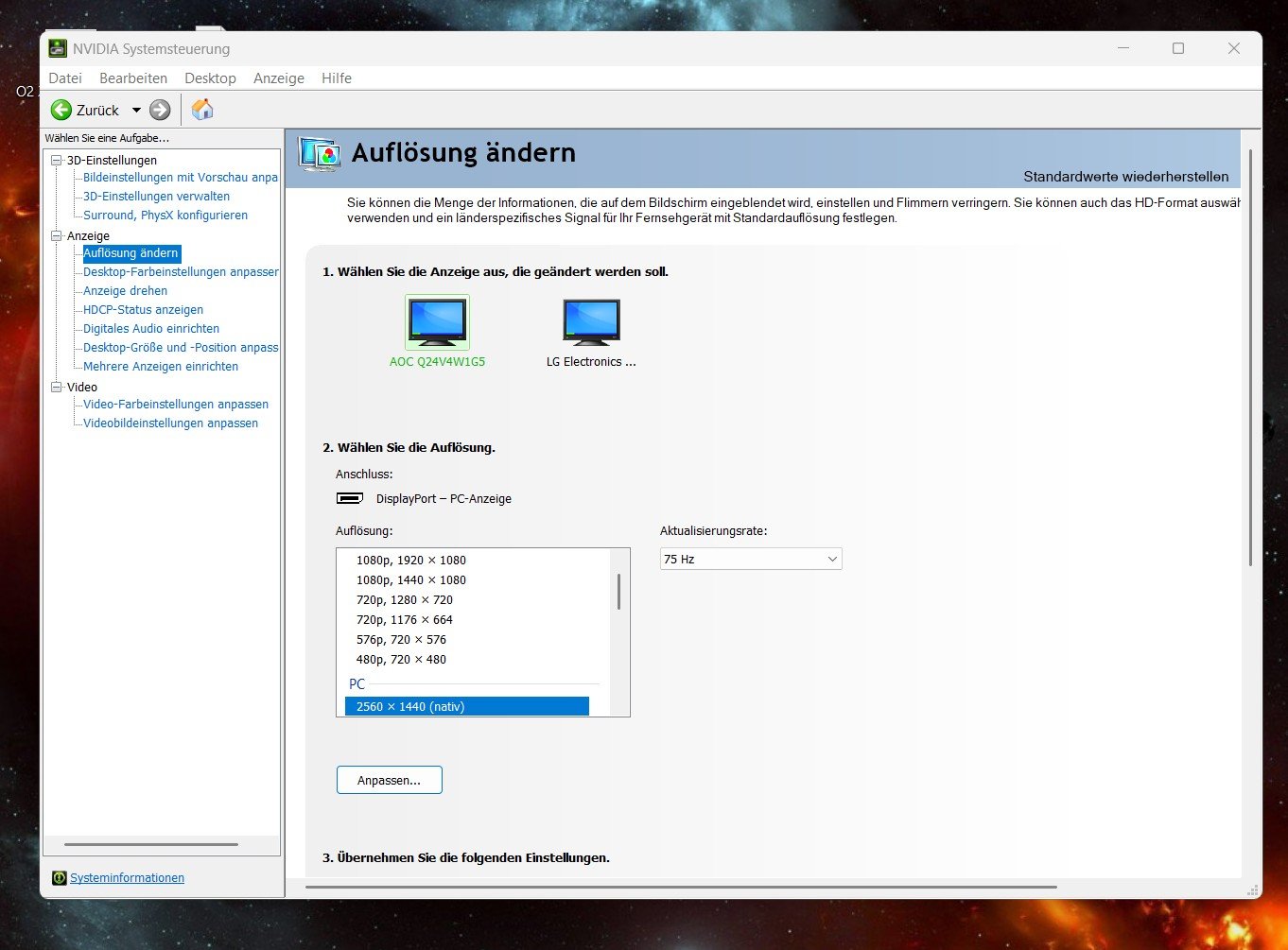Screen dimensions: 1288x950
Task: Open Mehrere Anzeigen einrichten
Action: coord(161,367)
